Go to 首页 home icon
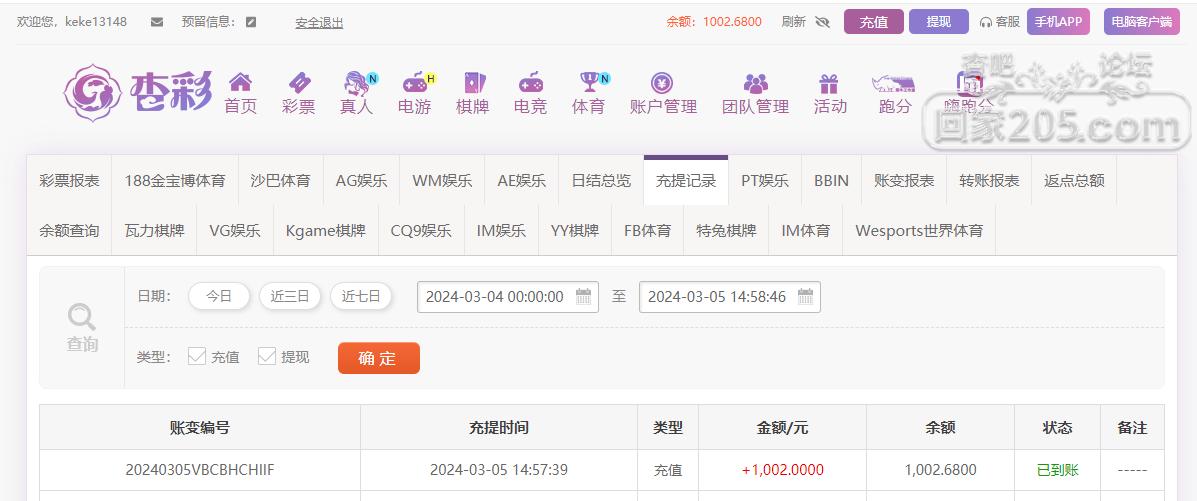Viewport: 1197px width, 501px height. point(240,82)
